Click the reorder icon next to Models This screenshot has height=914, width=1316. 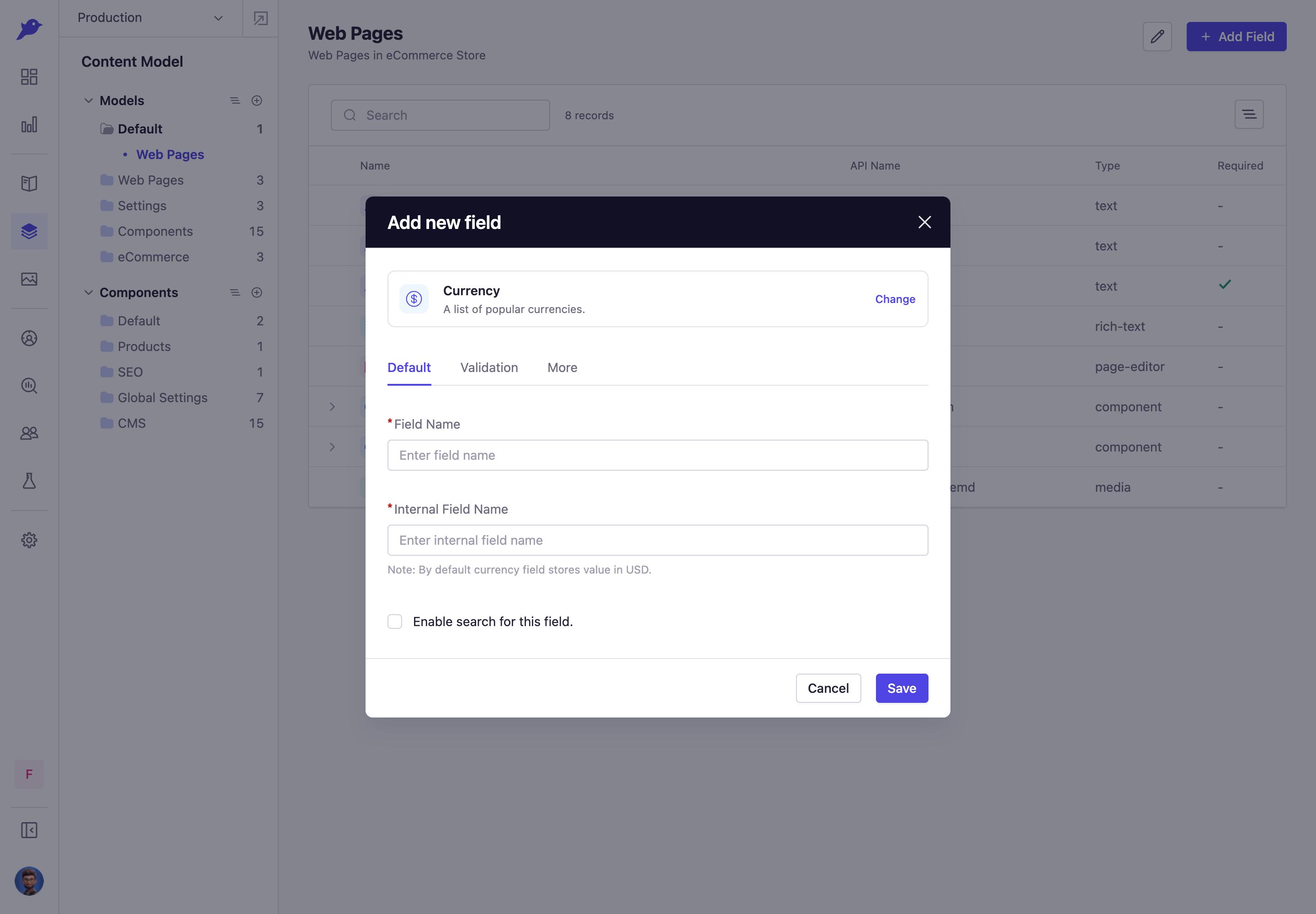[x=235, y=101]
